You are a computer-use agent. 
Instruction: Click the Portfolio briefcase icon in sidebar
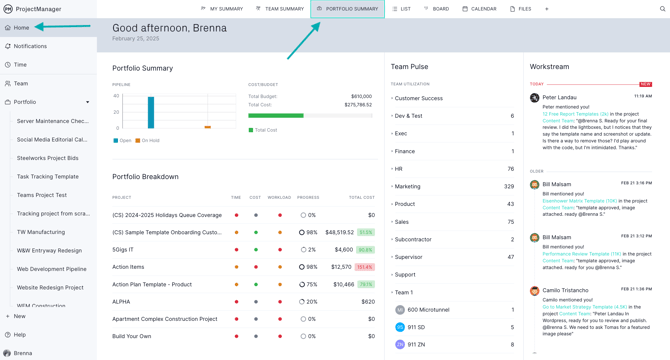(8, 102)
